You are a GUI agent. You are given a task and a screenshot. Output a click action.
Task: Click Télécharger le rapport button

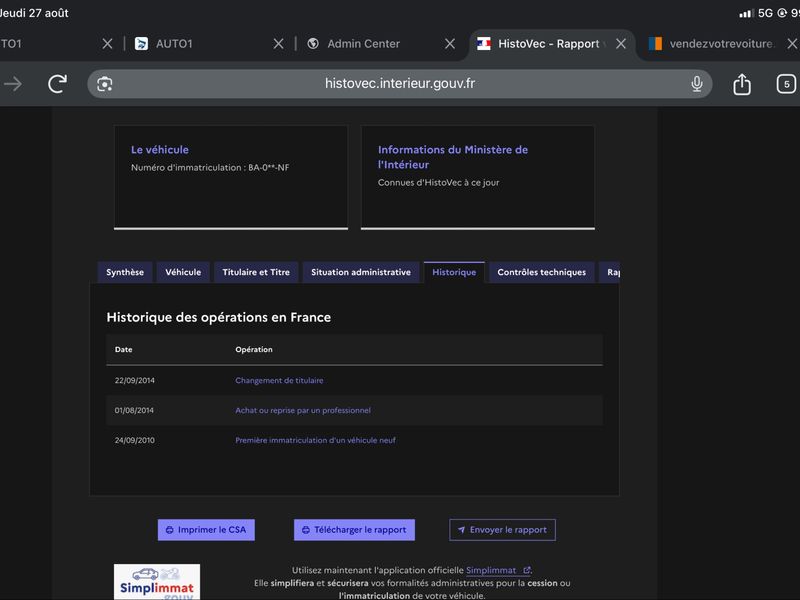(354, 530)
